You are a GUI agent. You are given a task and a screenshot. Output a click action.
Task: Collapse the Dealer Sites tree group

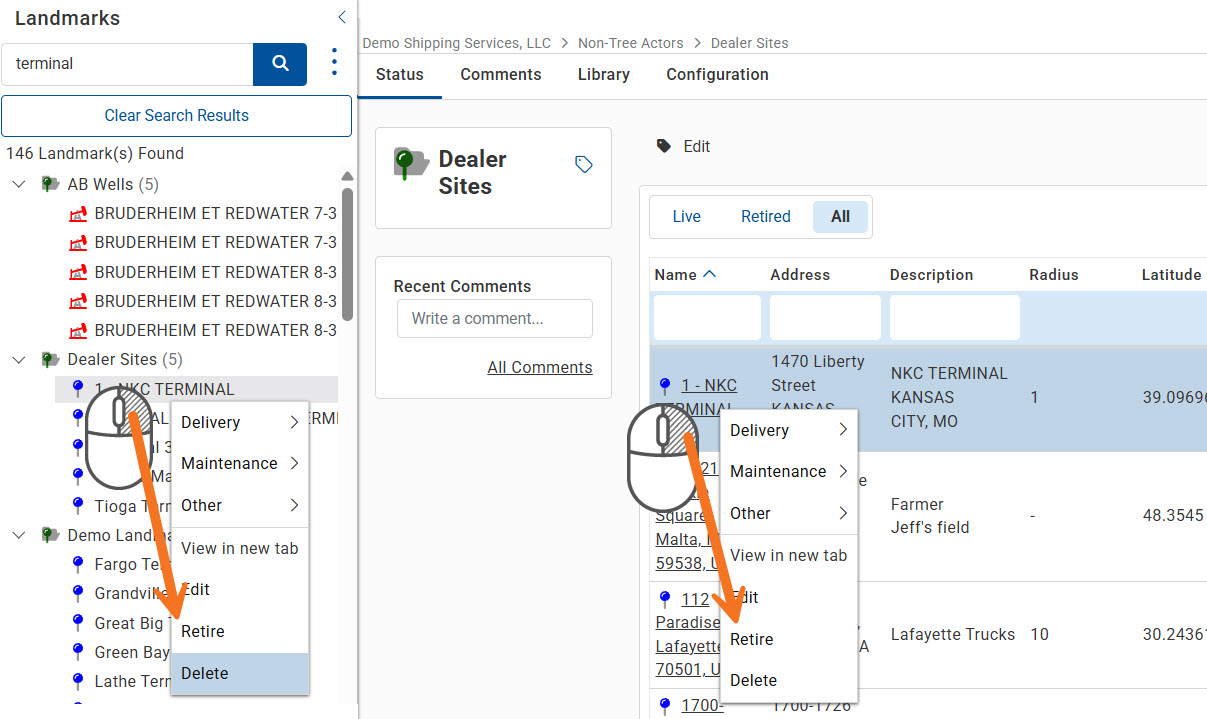coord(19,359)
